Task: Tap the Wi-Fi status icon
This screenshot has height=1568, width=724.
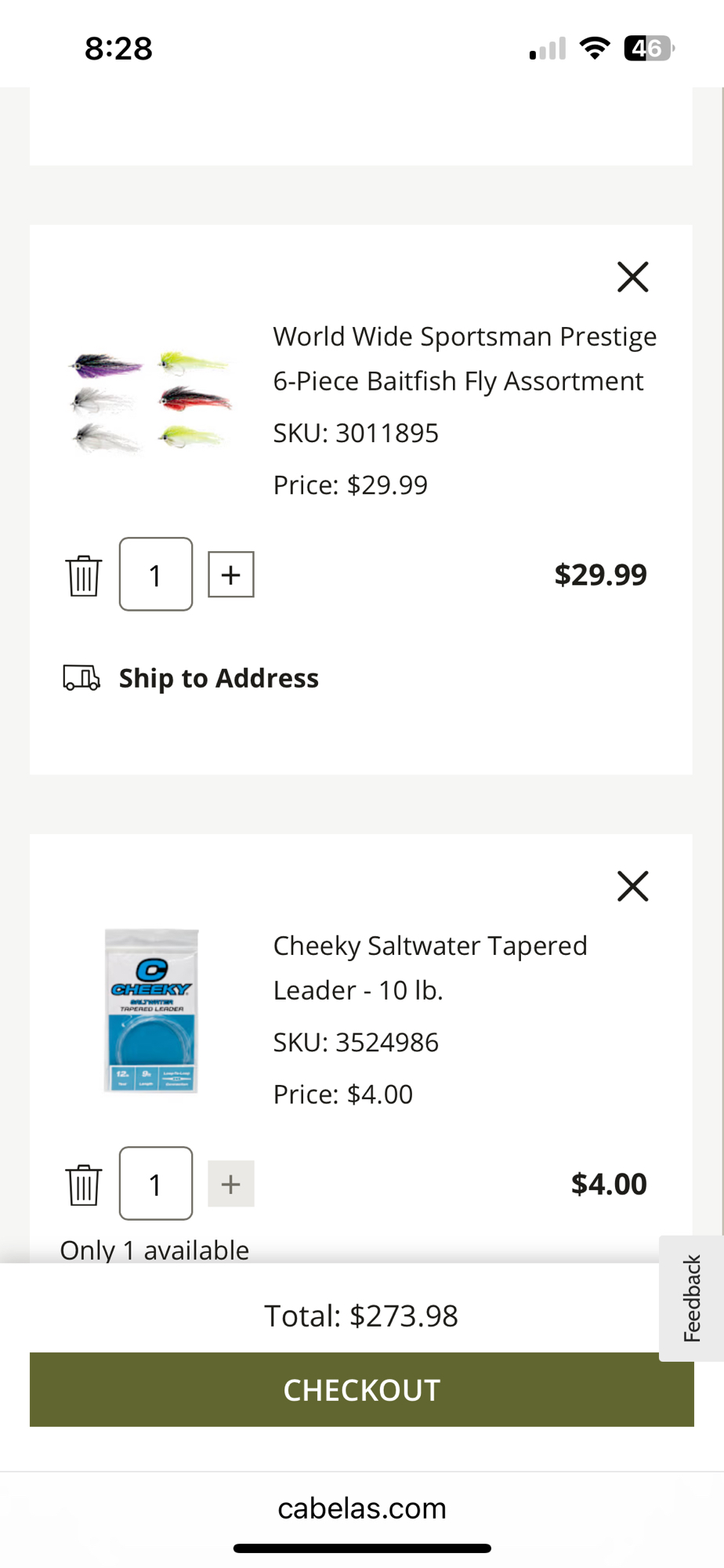Action: point(595,49)
